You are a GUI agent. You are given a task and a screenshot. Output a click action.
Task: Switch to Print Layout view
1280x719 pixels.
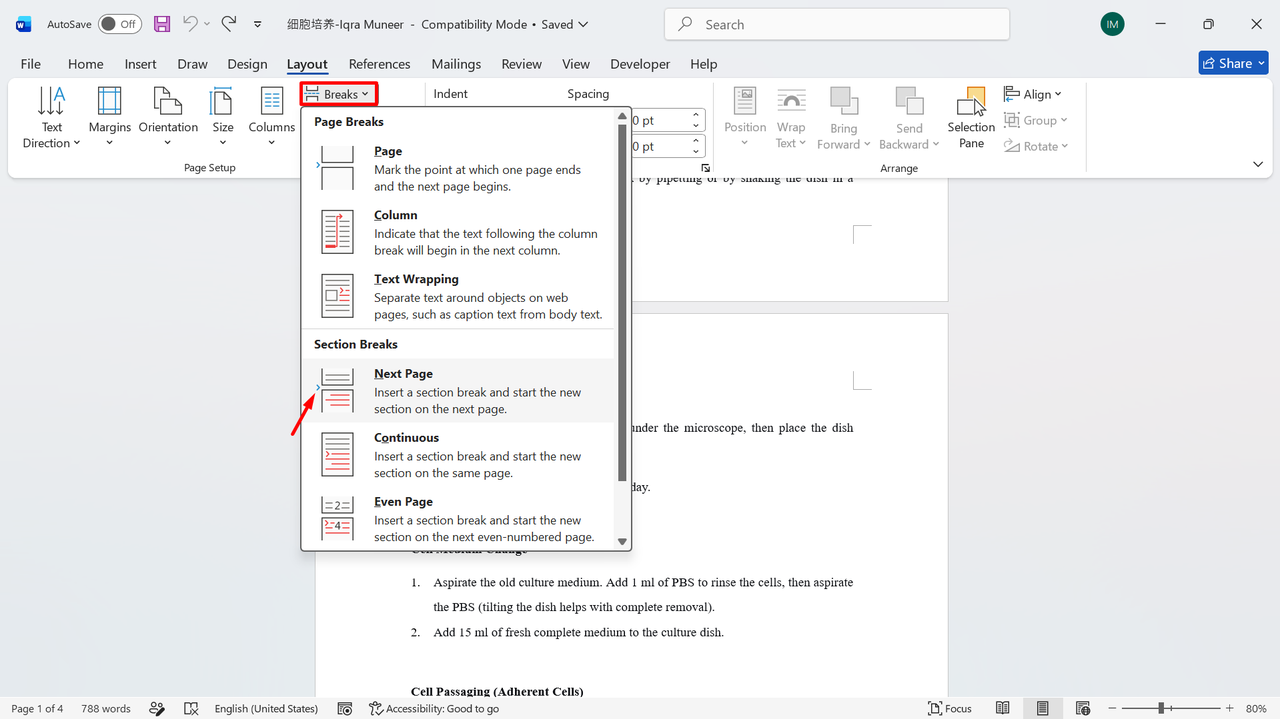click(1042, 708)
